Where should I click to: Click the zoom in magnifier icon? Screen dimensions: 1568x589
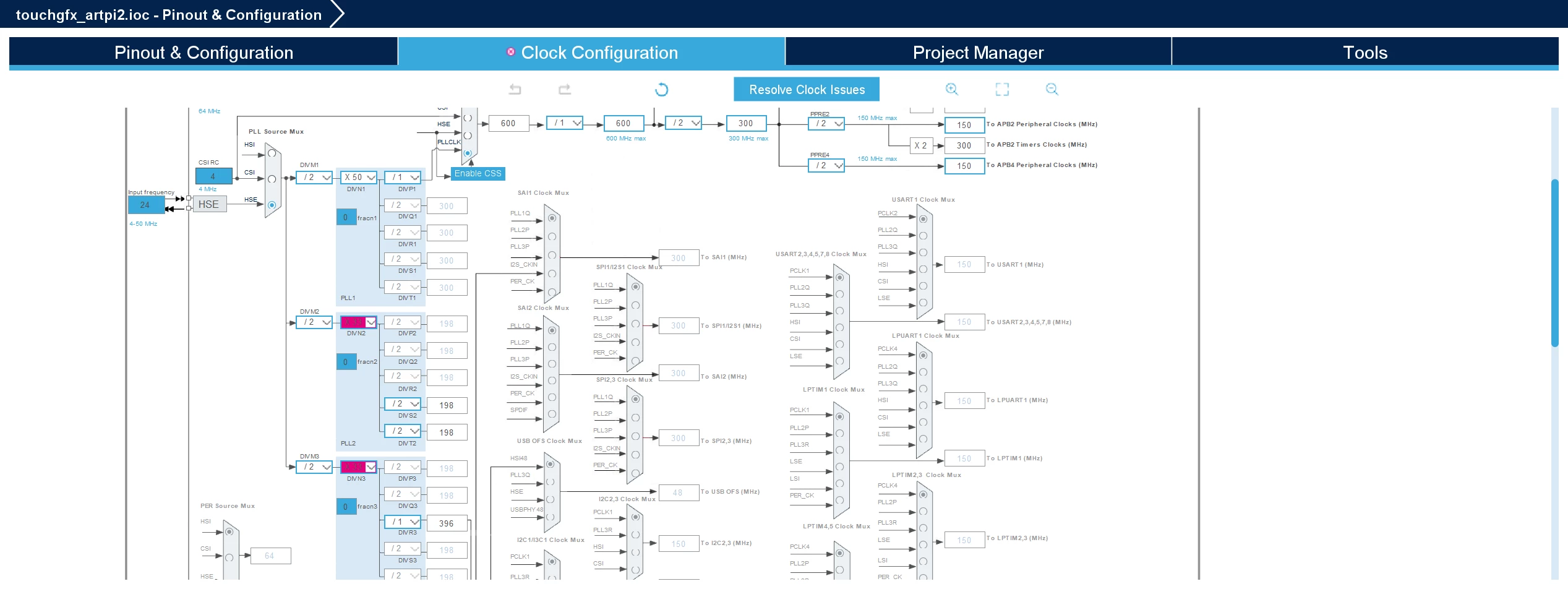point(952,90)
